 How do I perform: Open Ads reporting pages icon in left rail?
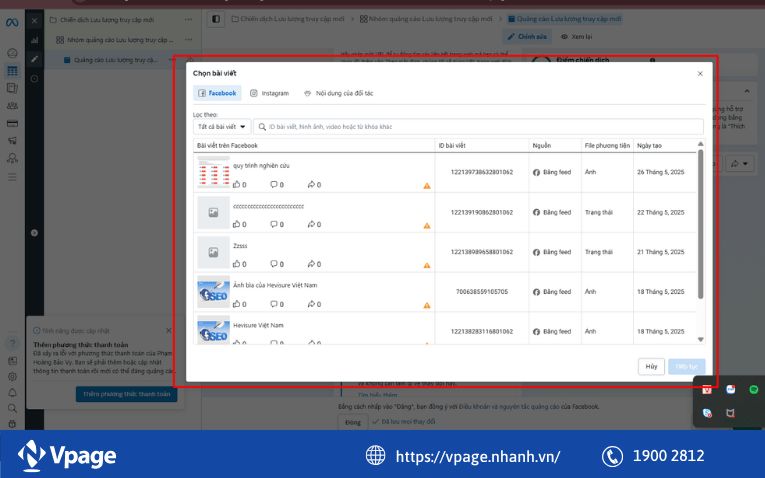point(12,88)
